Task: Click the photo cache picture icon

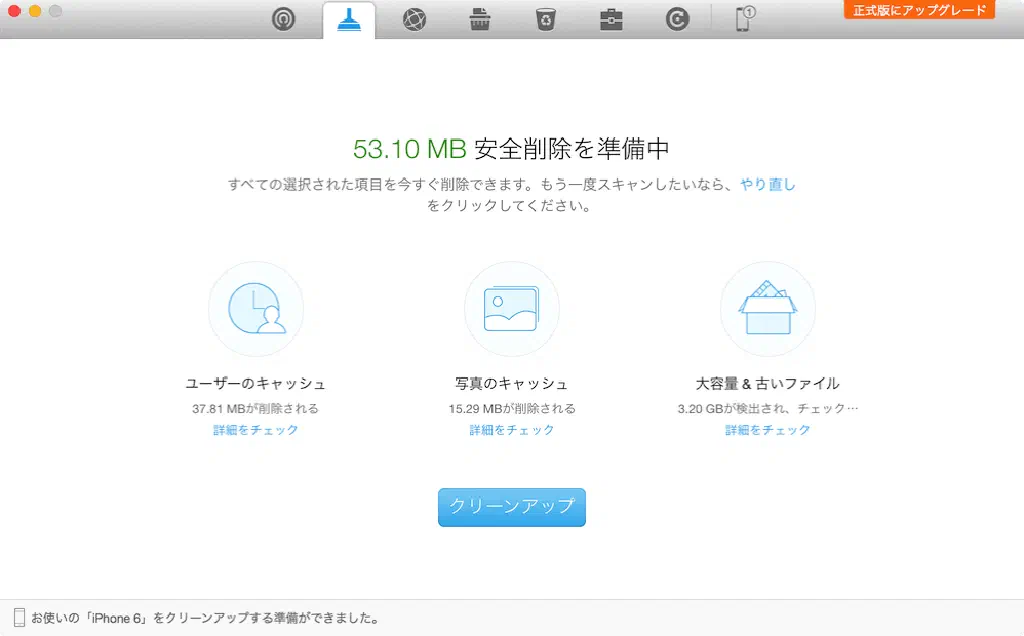Action: pos(512,309)
